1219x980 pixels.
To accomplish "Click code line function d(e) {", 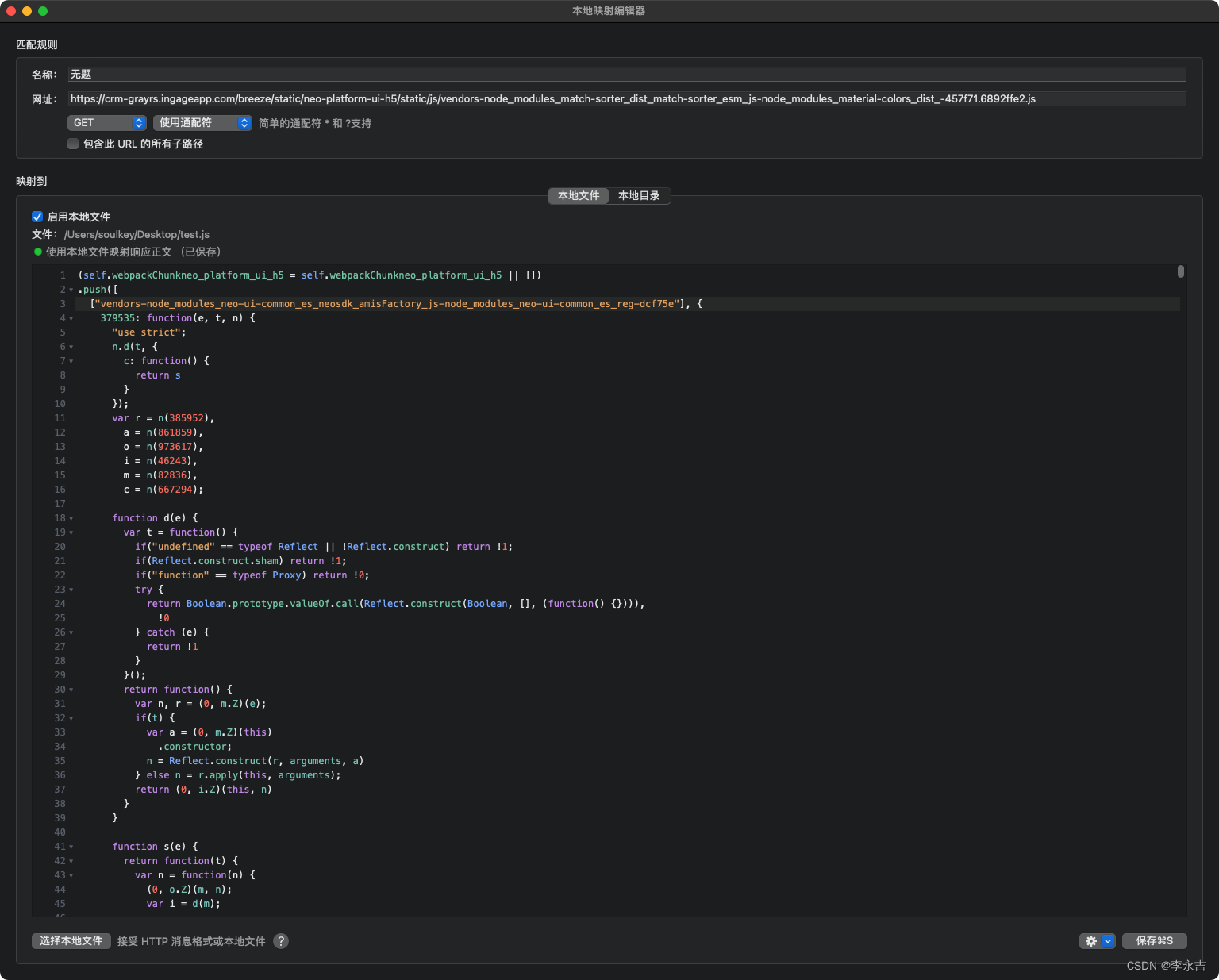I will pyautogui.click(x=155, y=518).
